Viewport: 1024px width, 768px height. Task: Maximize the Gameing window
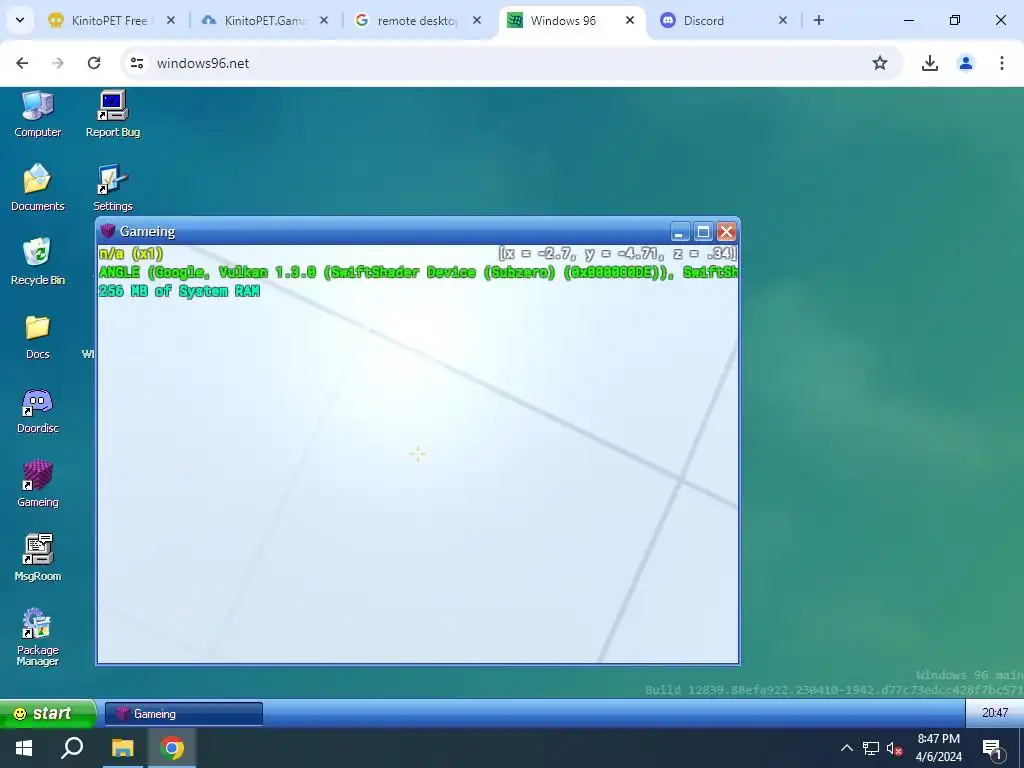point(703,232)
